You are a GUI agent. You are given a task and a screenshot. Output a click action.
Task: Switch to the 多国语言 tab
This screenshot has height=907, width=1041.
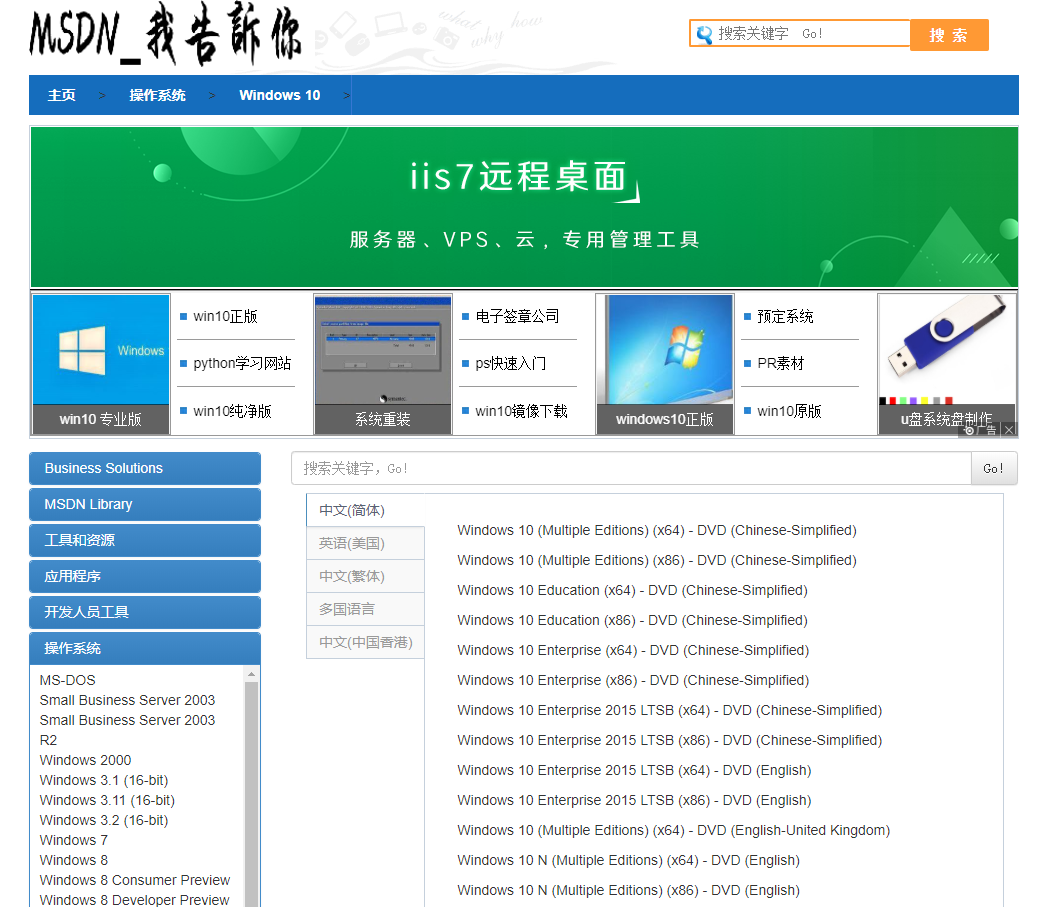(x=365, y=609)
